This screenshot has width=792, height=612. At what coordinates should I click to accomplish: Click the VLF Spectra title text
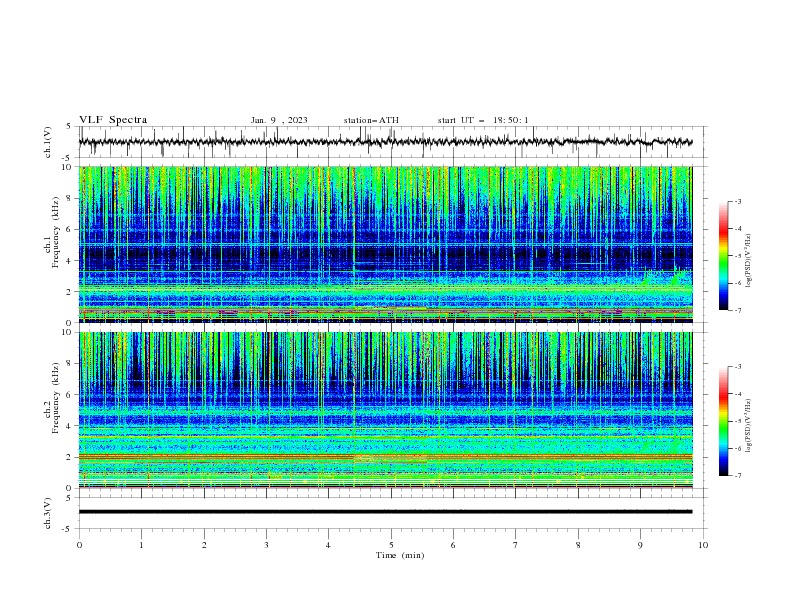point(113,120)
